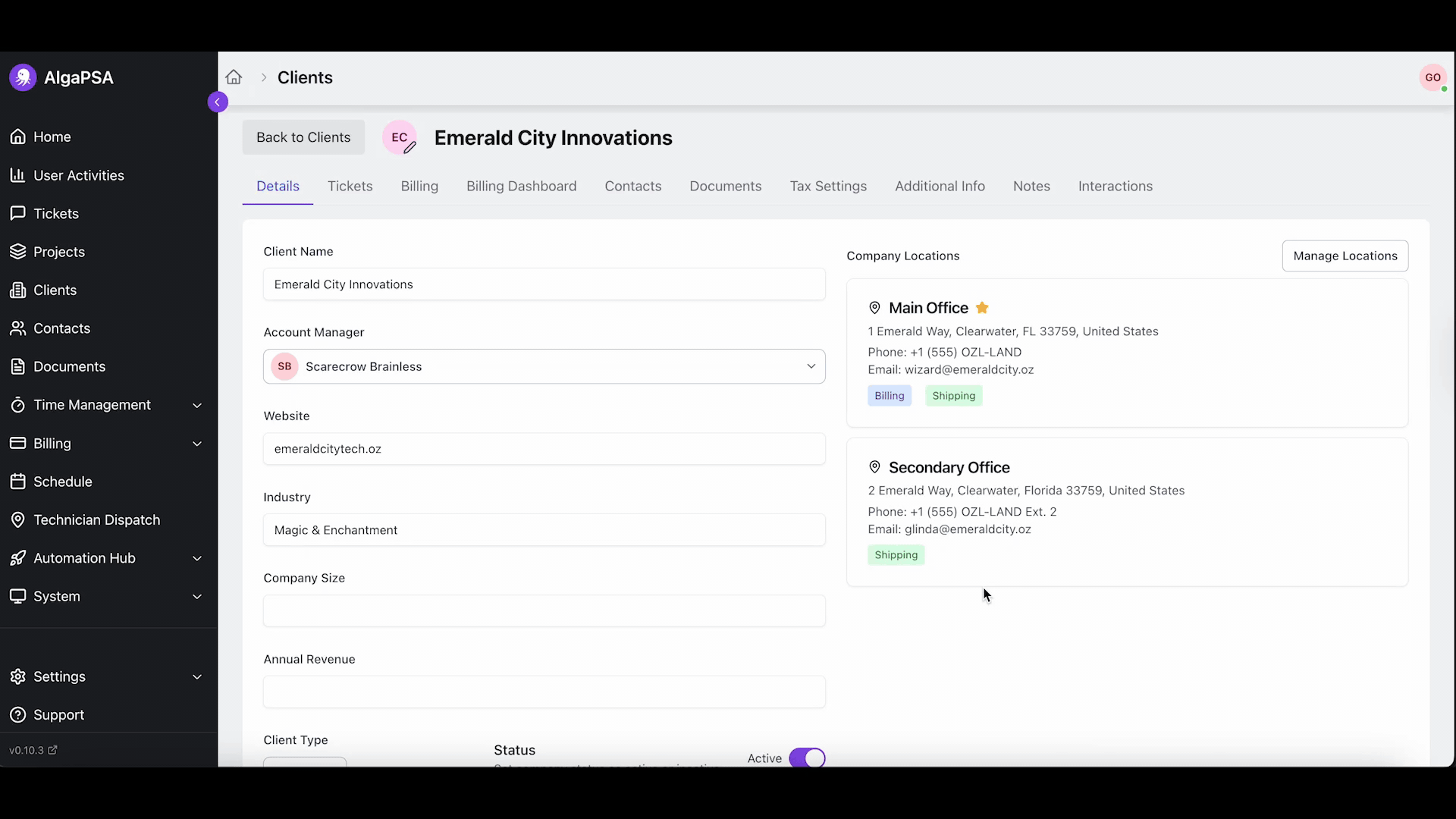Image resolution: width=1456 pixels, height=819 pixels.
Task: Open the Tax Settings tab
Action: tap(827, 187)
